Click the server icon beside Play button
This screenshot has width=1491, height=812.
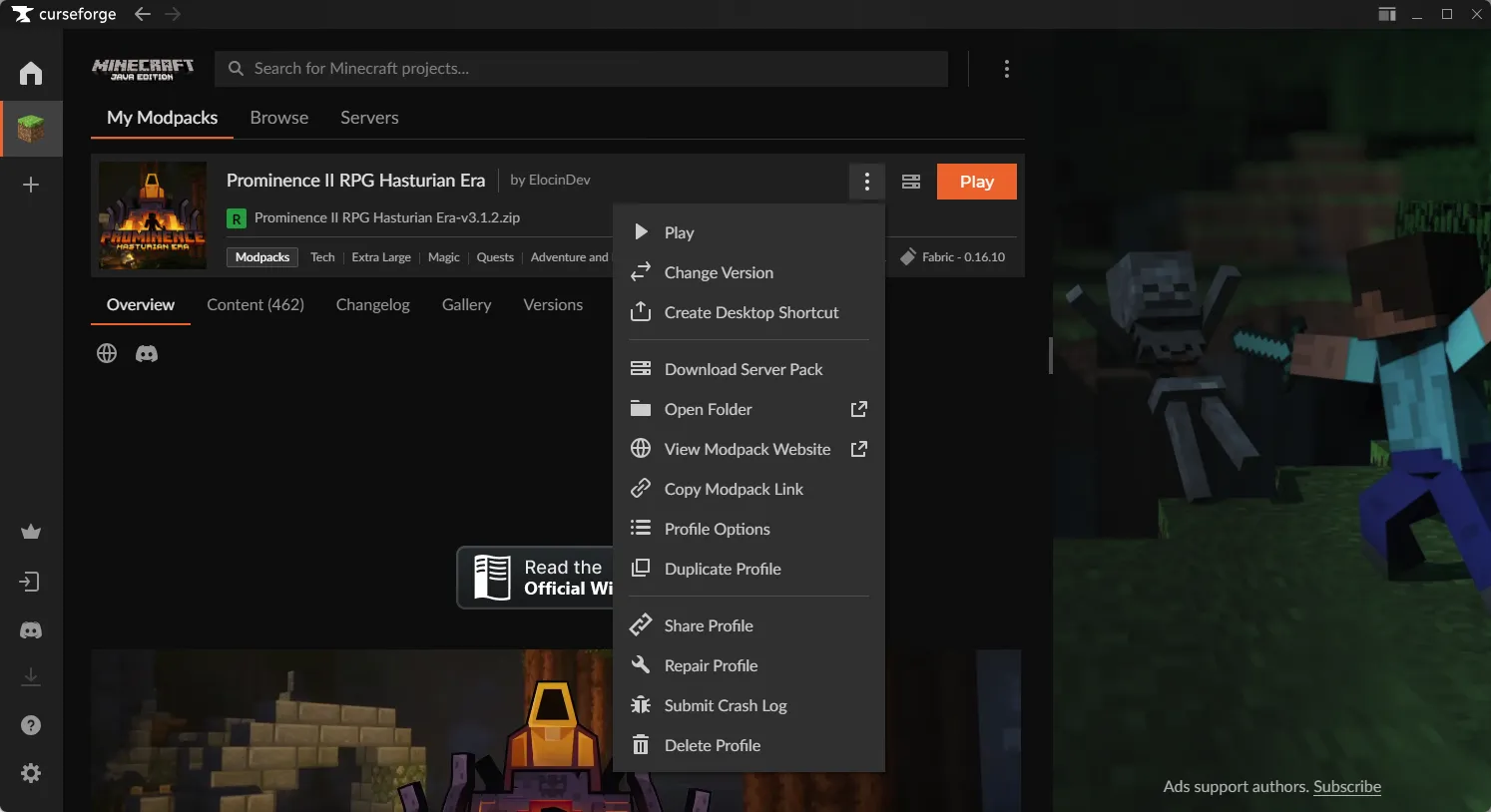[910, 182]
